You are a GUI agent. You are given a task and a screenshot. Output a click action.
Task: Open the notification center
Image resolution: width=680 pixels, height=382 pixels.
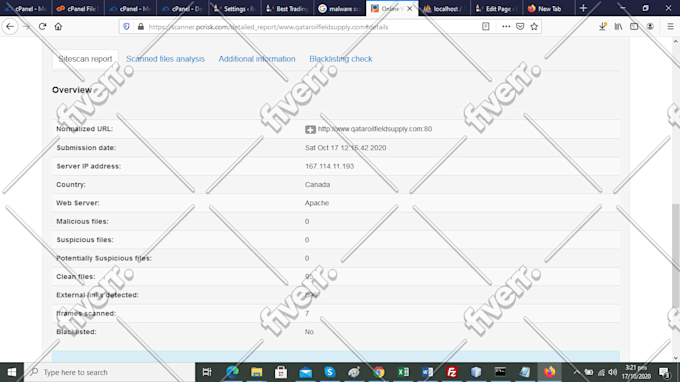pos(664,372)
